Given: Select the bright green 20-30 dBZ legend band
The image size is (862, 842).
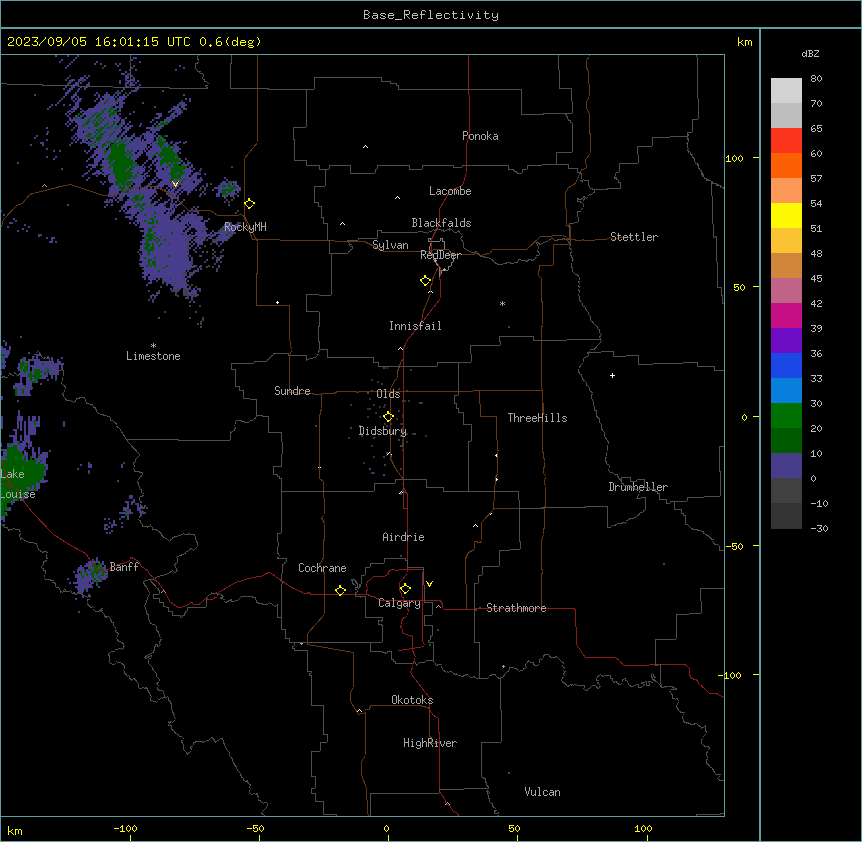Looking at the screenshot, I should (786, 416).
